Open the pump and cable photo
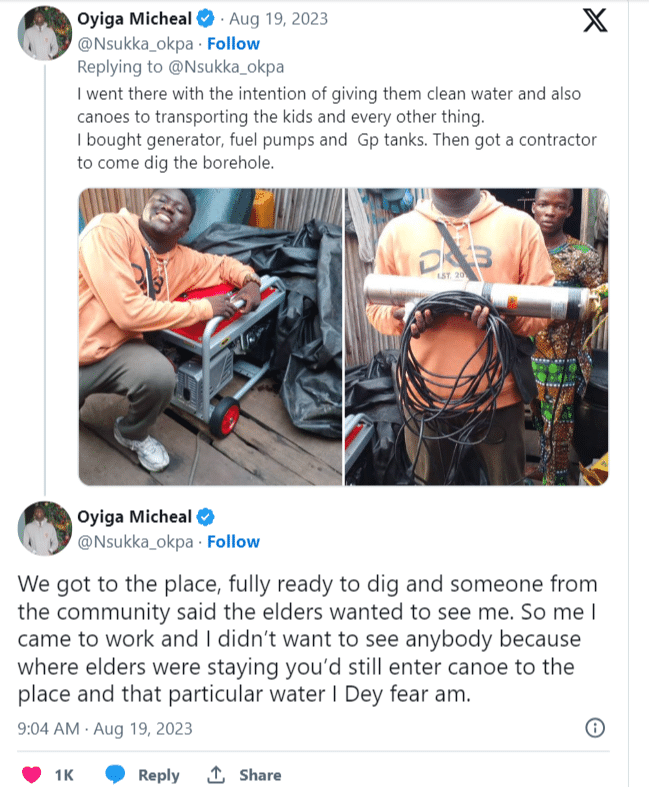Image resolution: width=649 pixels, height=787 pixels. click(476, 338)
